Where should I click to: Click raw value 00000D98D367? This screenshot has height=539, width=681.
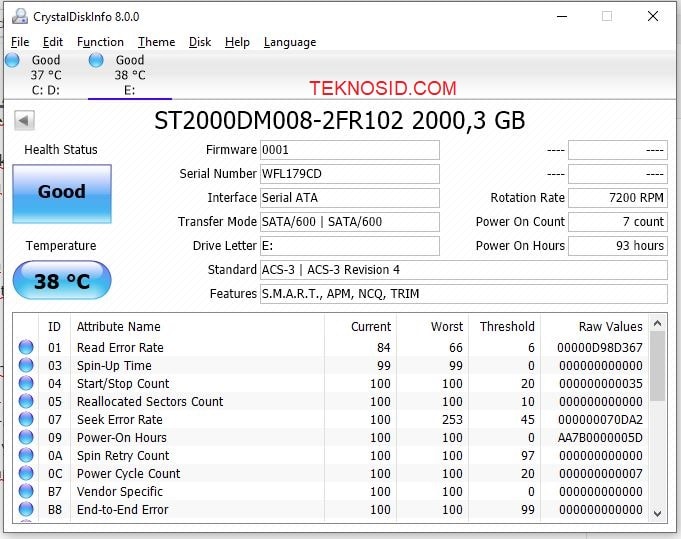pyautogui.click(x=599, y=347)
